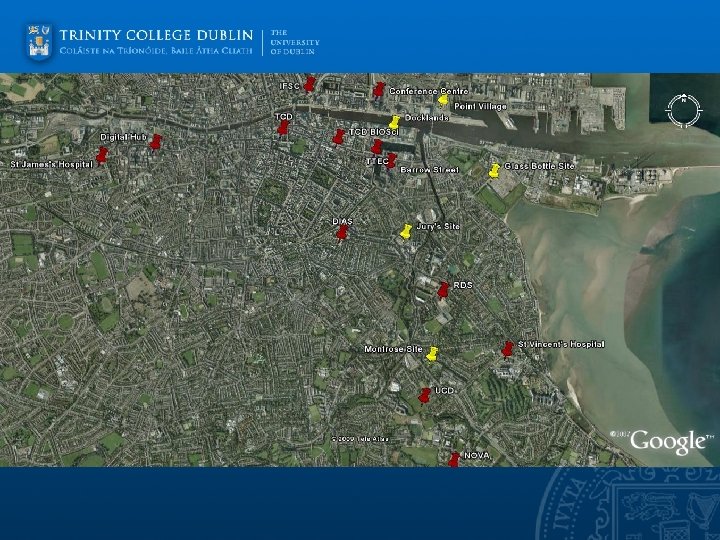Click "The University of Dublin" text
720x540 pixels.
coord(294,42)
